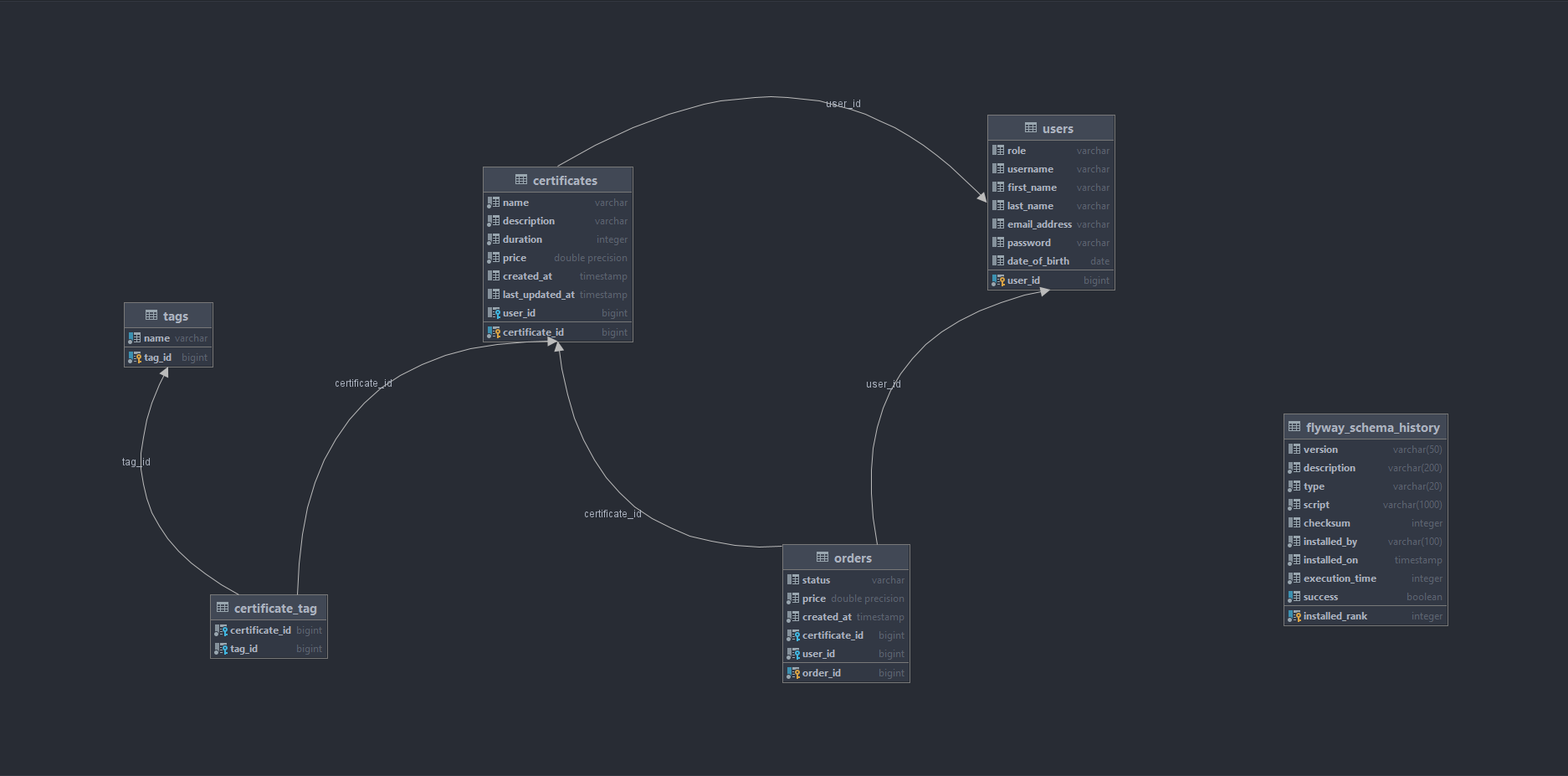1568x776 pixels.
Task: Click user_id label on orders-to-users edge
Action: point(883,384)
